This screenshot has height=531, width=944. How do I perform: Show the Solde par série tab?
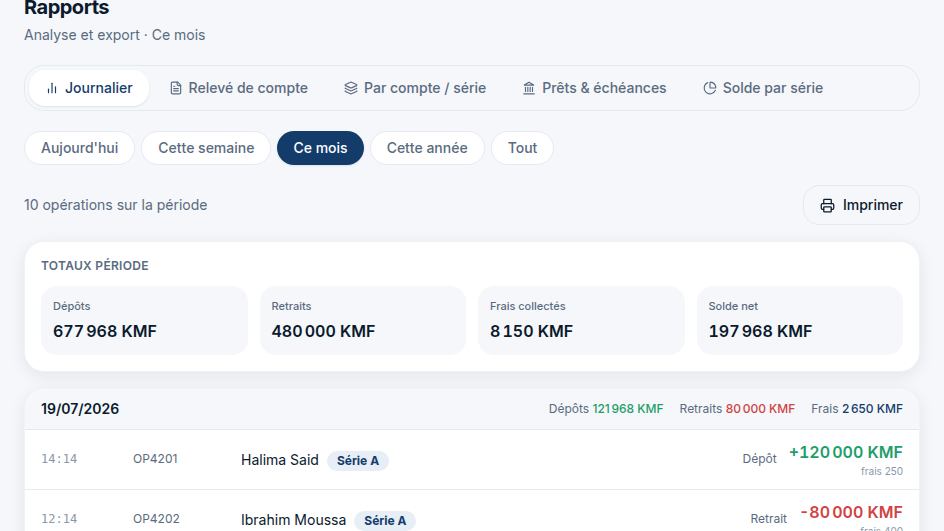tap(763, 88)
